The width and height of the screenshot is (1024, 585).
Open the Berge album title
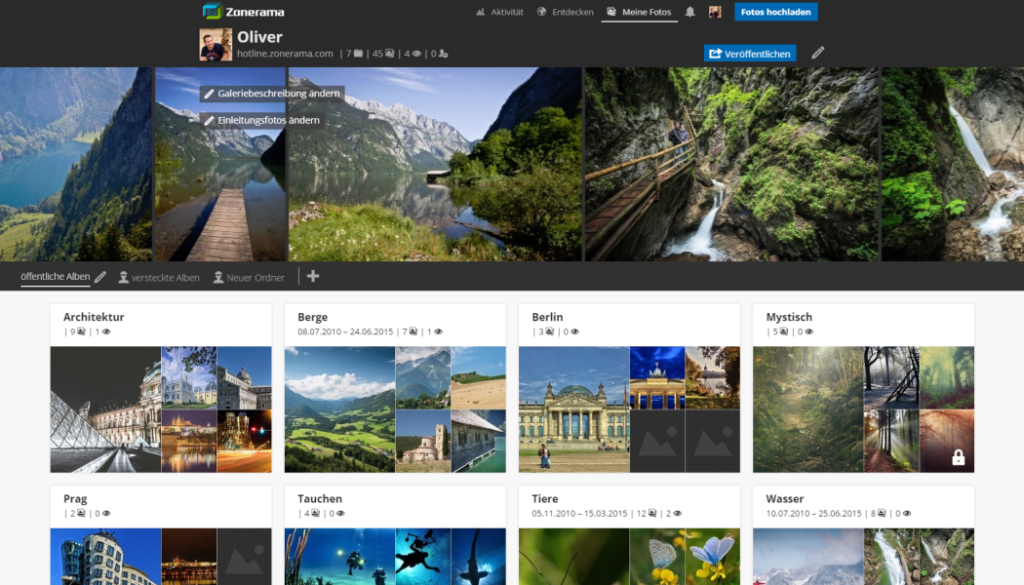(x=312, y=317)
